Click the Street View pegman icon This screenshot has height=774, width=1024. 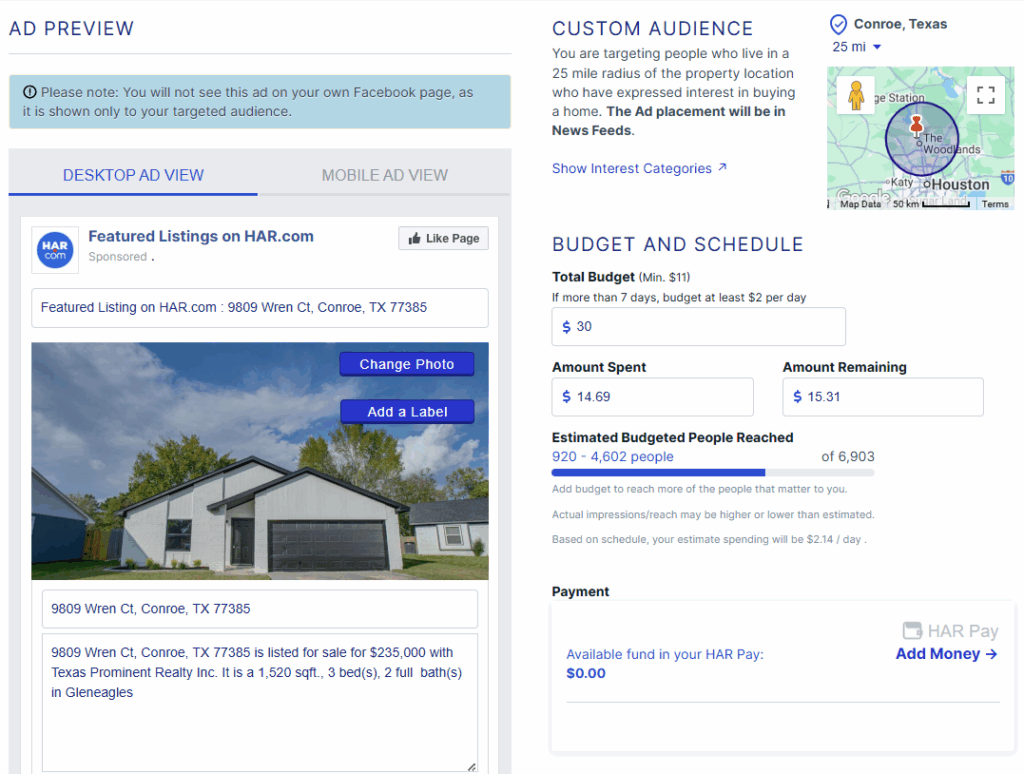pos(855,95)
